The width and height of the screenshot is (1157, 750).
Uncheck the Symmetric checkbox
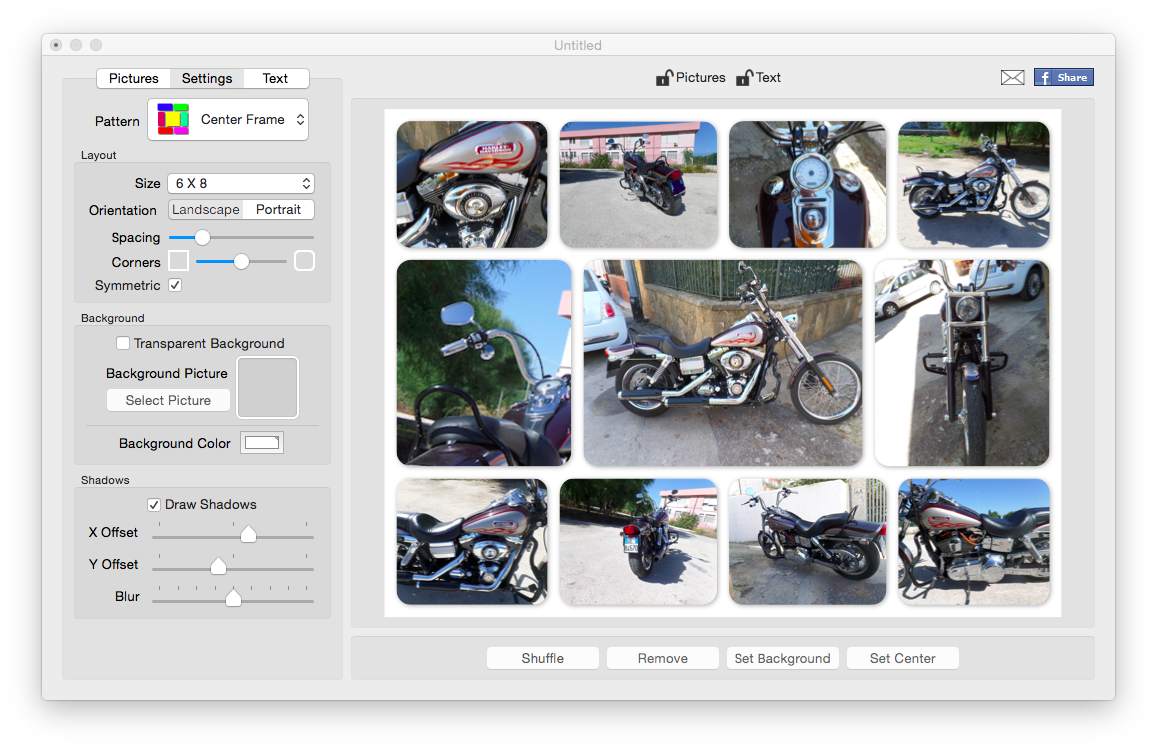(x=175, y=285)
